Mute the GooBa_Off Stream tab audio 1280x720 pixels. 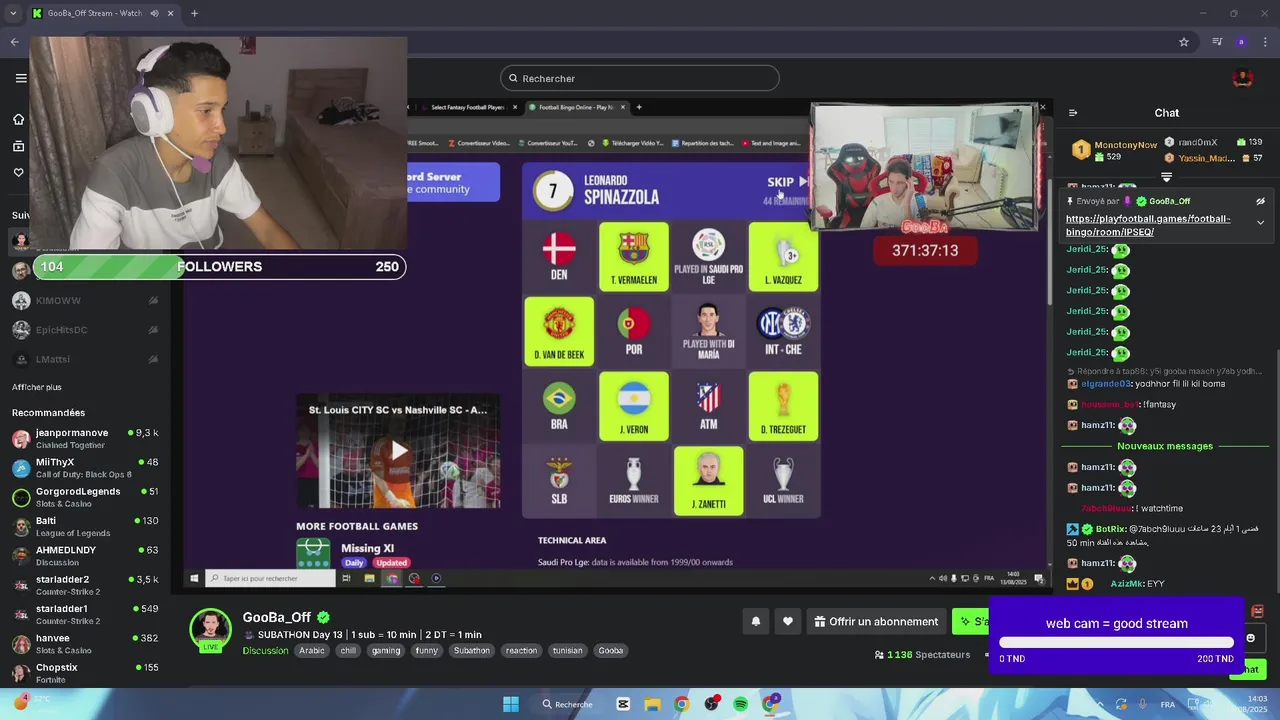pos(155,13)
